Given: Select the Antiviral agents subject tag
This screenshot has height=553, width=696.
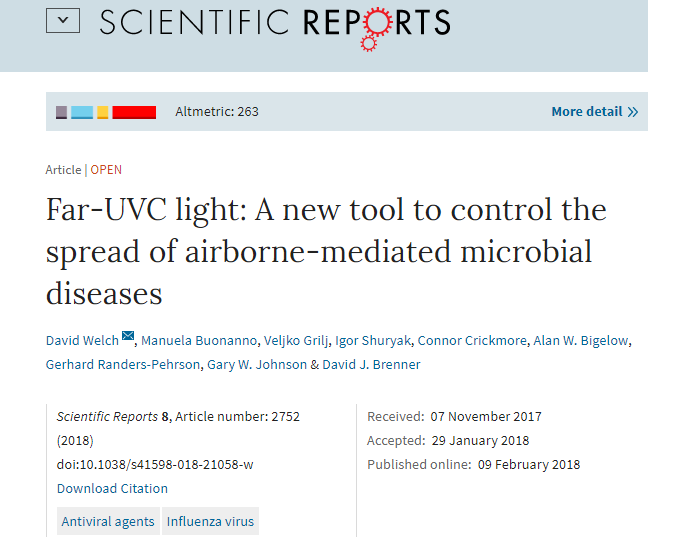Looking at the screenshot, I should tap(108, 521).
